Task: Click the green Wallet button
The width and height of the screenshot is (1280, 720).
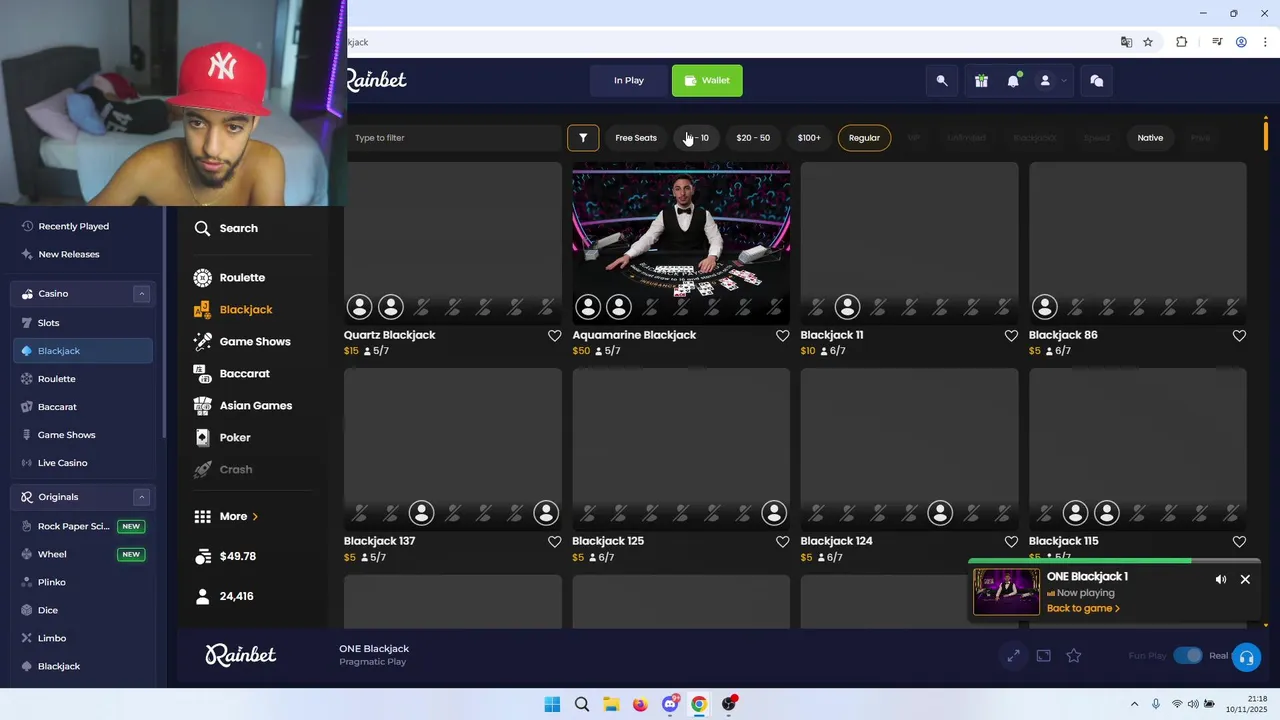Action: pyautogui.click(x=707, y=81)
